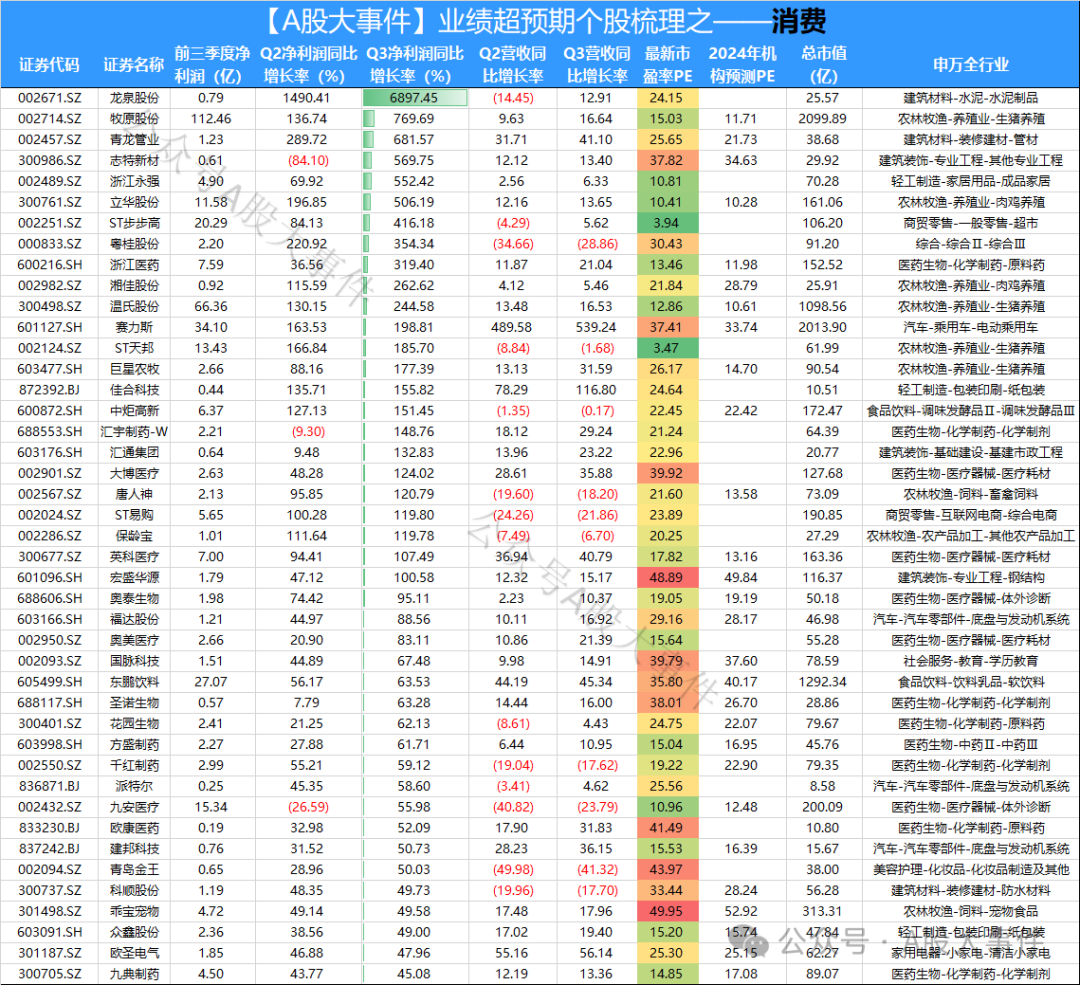Select the 牧原股份 name cell

click(134, 118)
